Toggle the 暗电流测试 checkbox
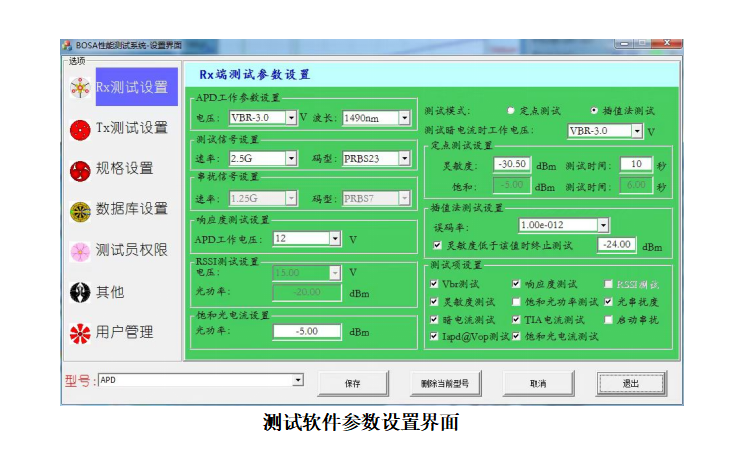750x461 pixels. (434, 319)
